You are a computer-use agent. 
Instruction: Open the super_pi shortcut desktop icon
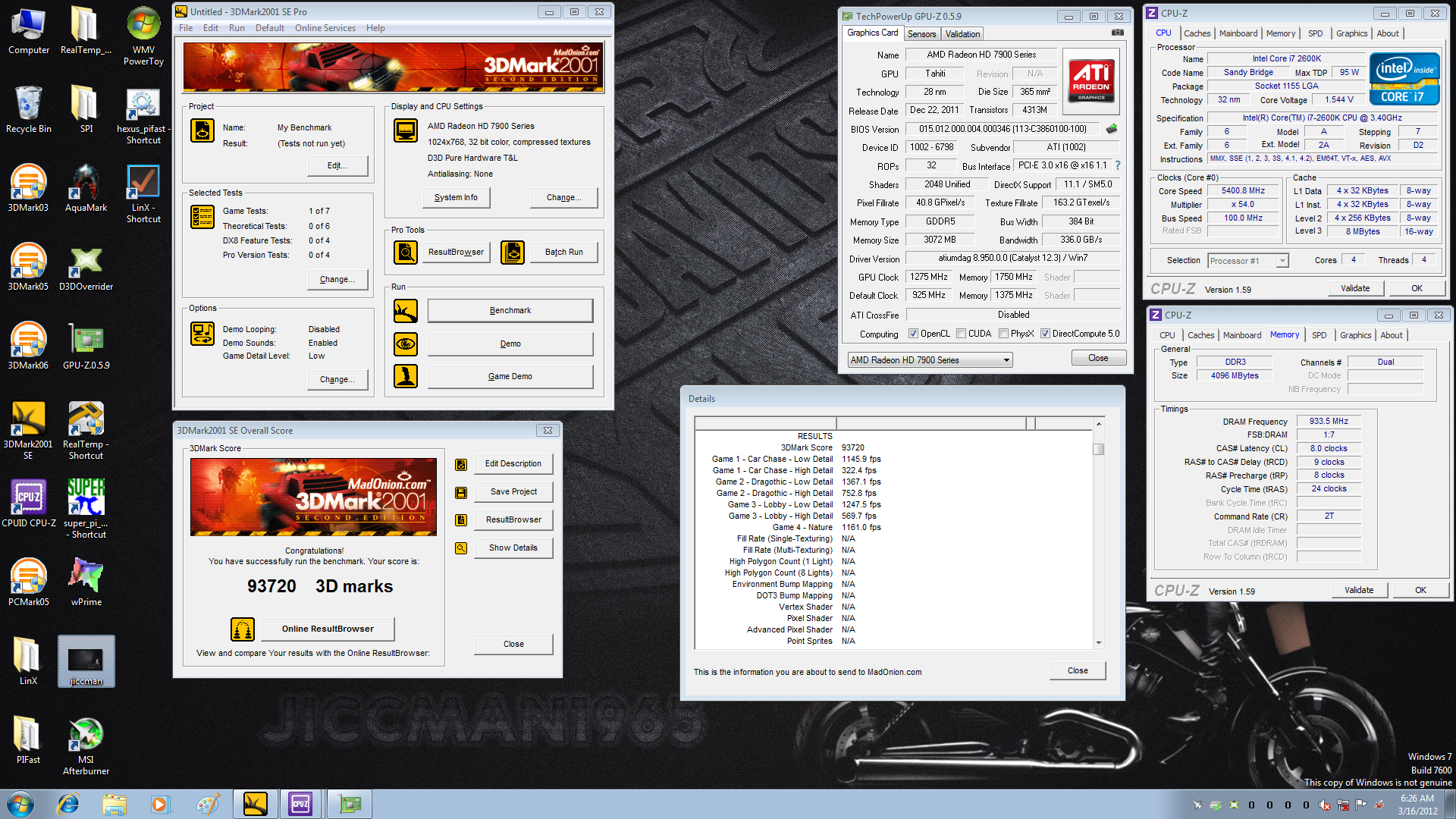[86, 509]
